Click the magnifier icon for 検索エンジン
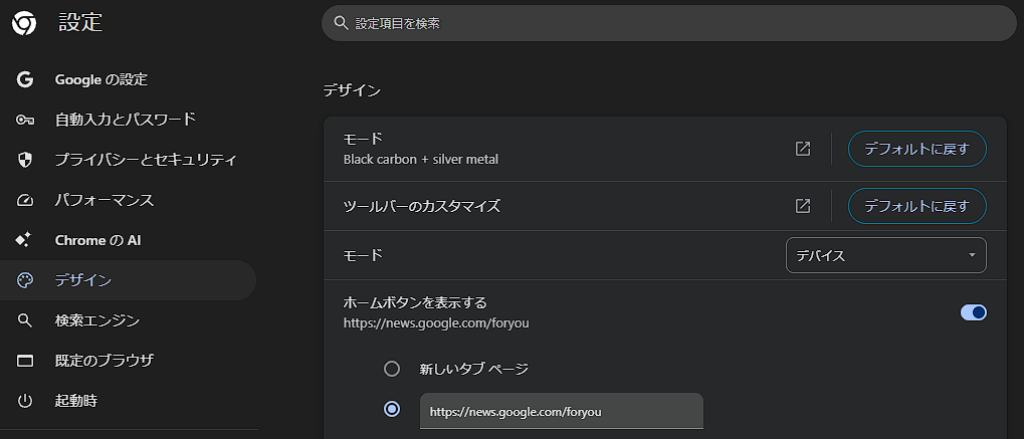This screenshot has width=1024, height=439. pyautogui.click(x=25, y=321)
